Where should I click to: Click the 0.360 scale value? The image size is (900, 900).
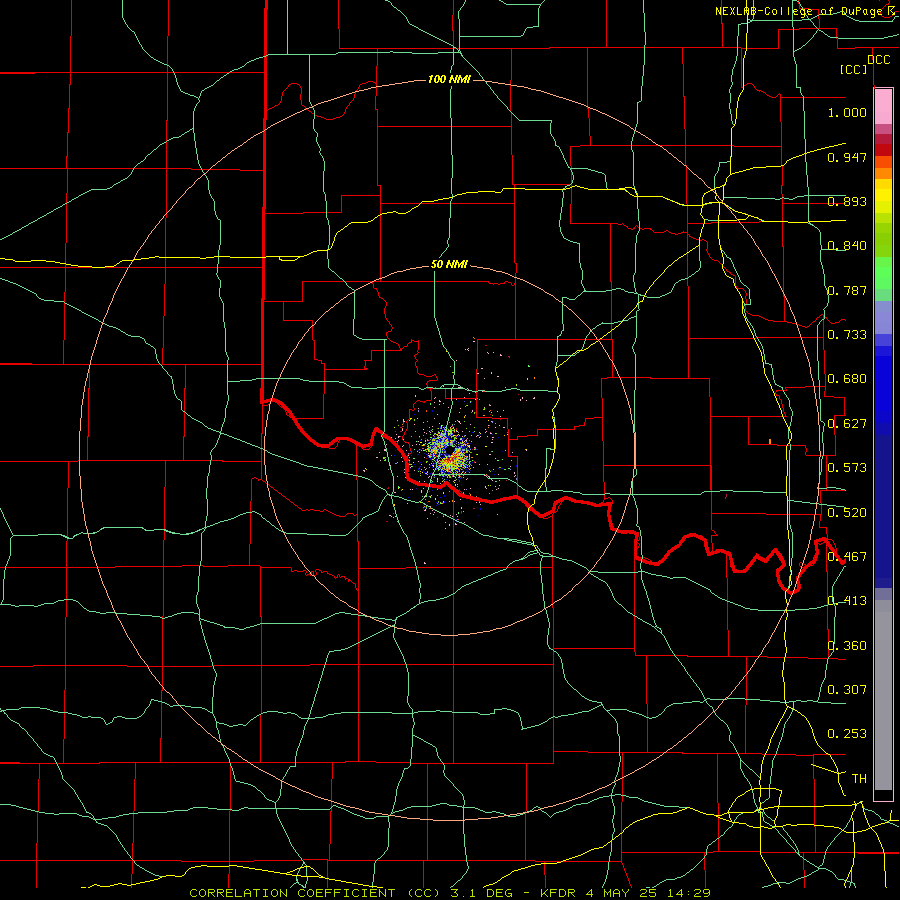(847, 646)
